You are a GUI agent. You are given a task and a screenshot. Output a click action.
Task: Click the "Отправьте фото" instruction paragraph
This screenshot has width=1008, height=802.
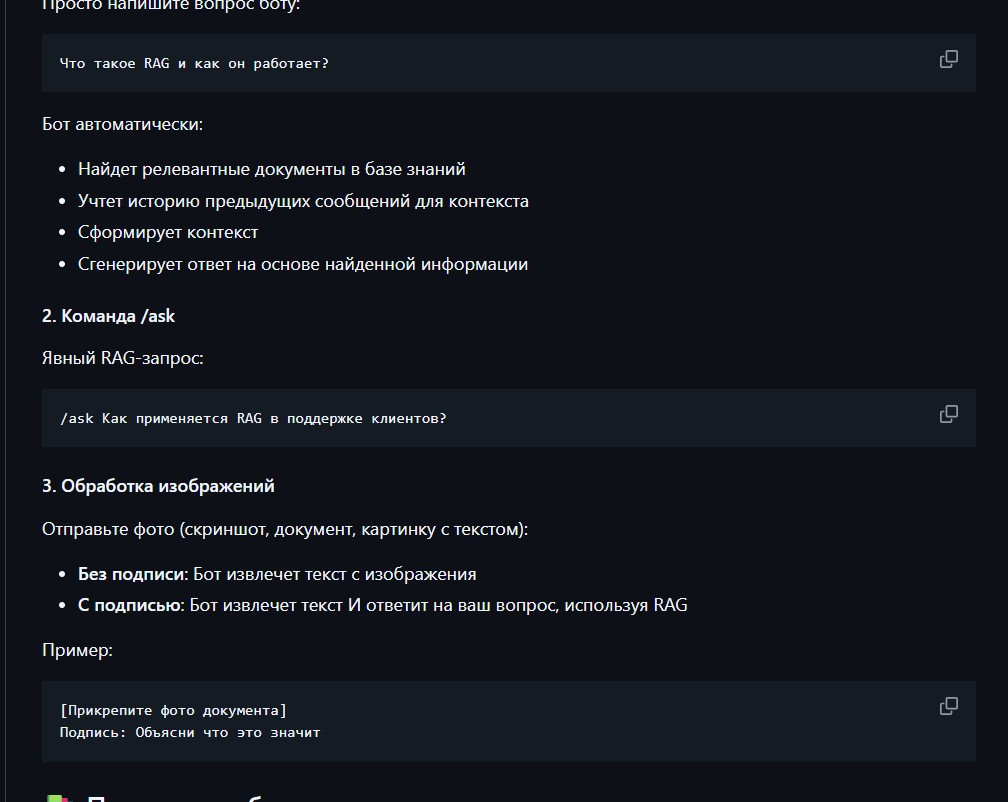click(x=285, y=529)
